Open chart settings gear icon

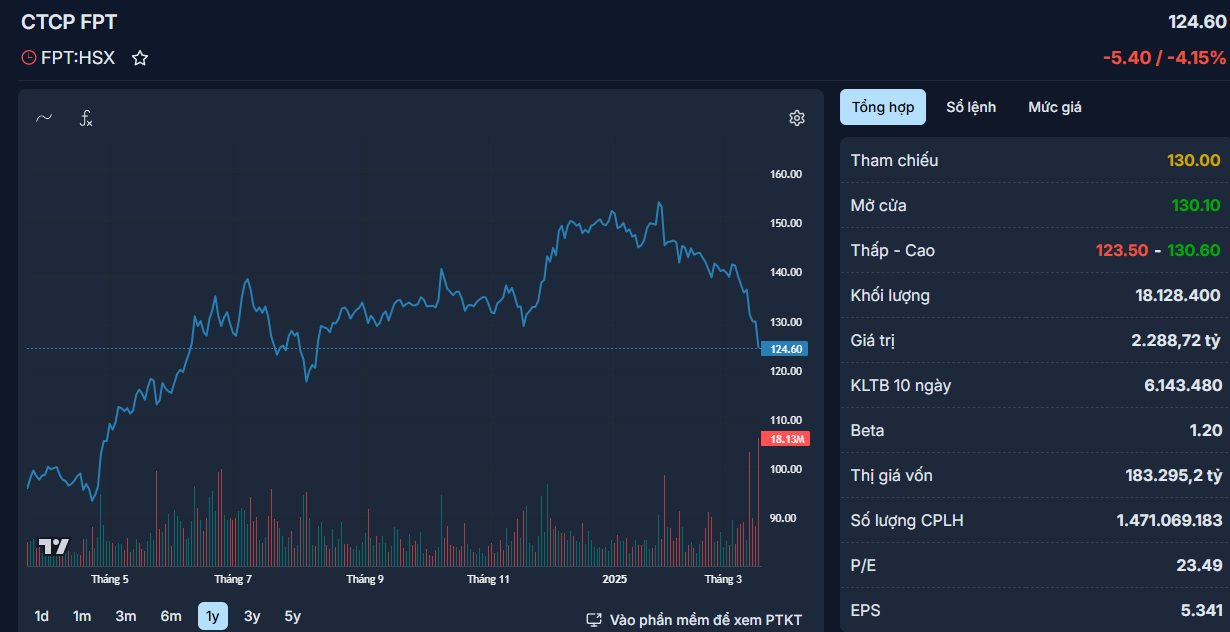coord(797,118)
